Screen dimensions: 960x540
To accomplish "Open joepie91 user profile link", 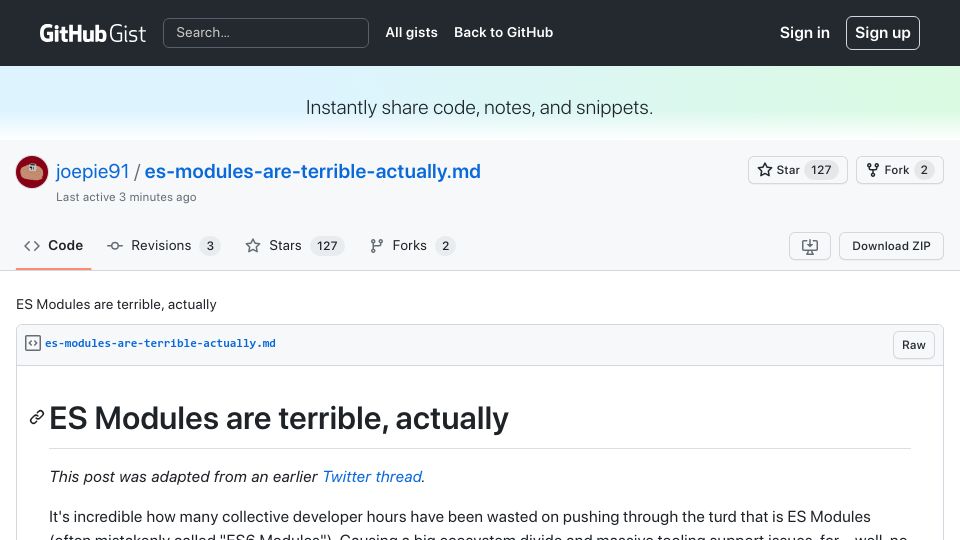I will point(92,171).
